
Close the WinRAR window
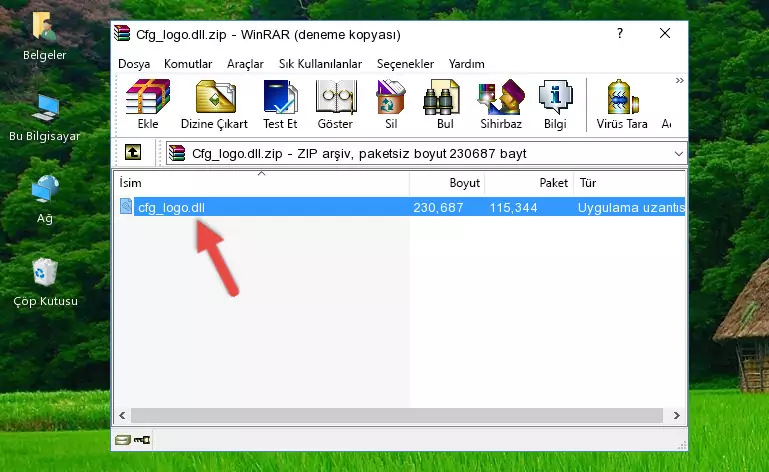pos(665,33)
